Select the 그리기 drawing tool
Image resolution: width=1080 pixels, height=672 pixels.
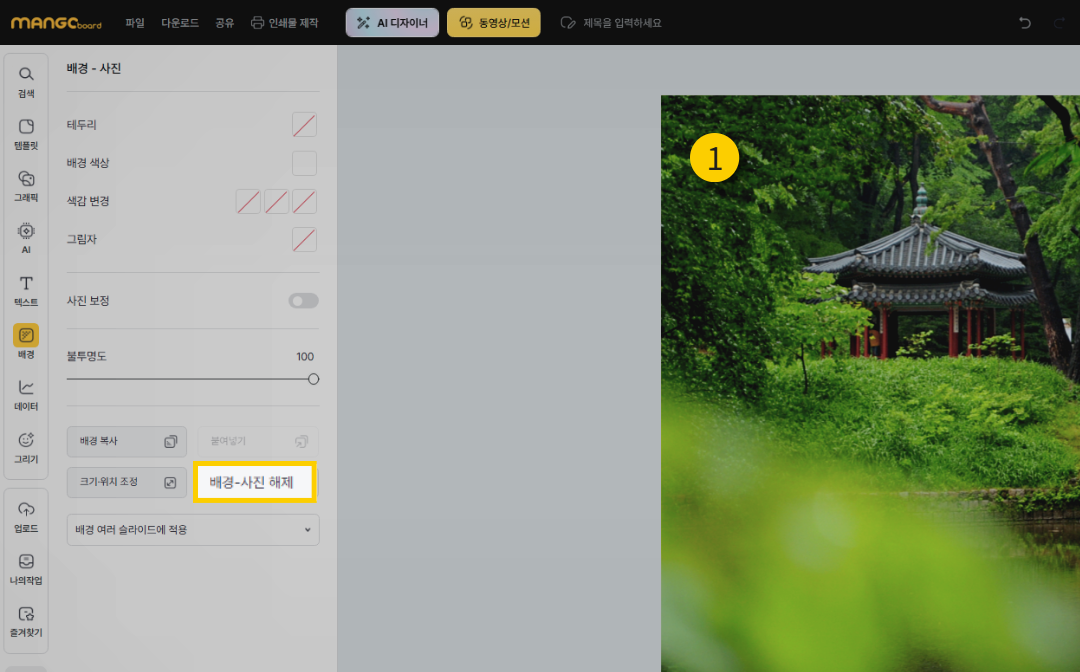pos(26,446)
